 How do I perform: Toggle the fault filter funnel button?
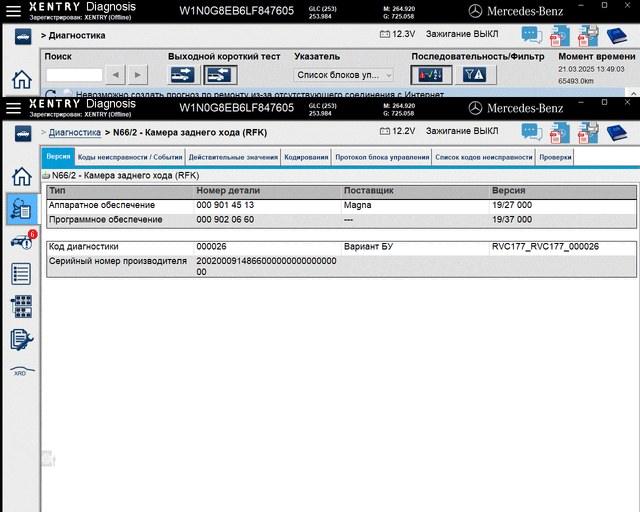click(x=475, y=75)
